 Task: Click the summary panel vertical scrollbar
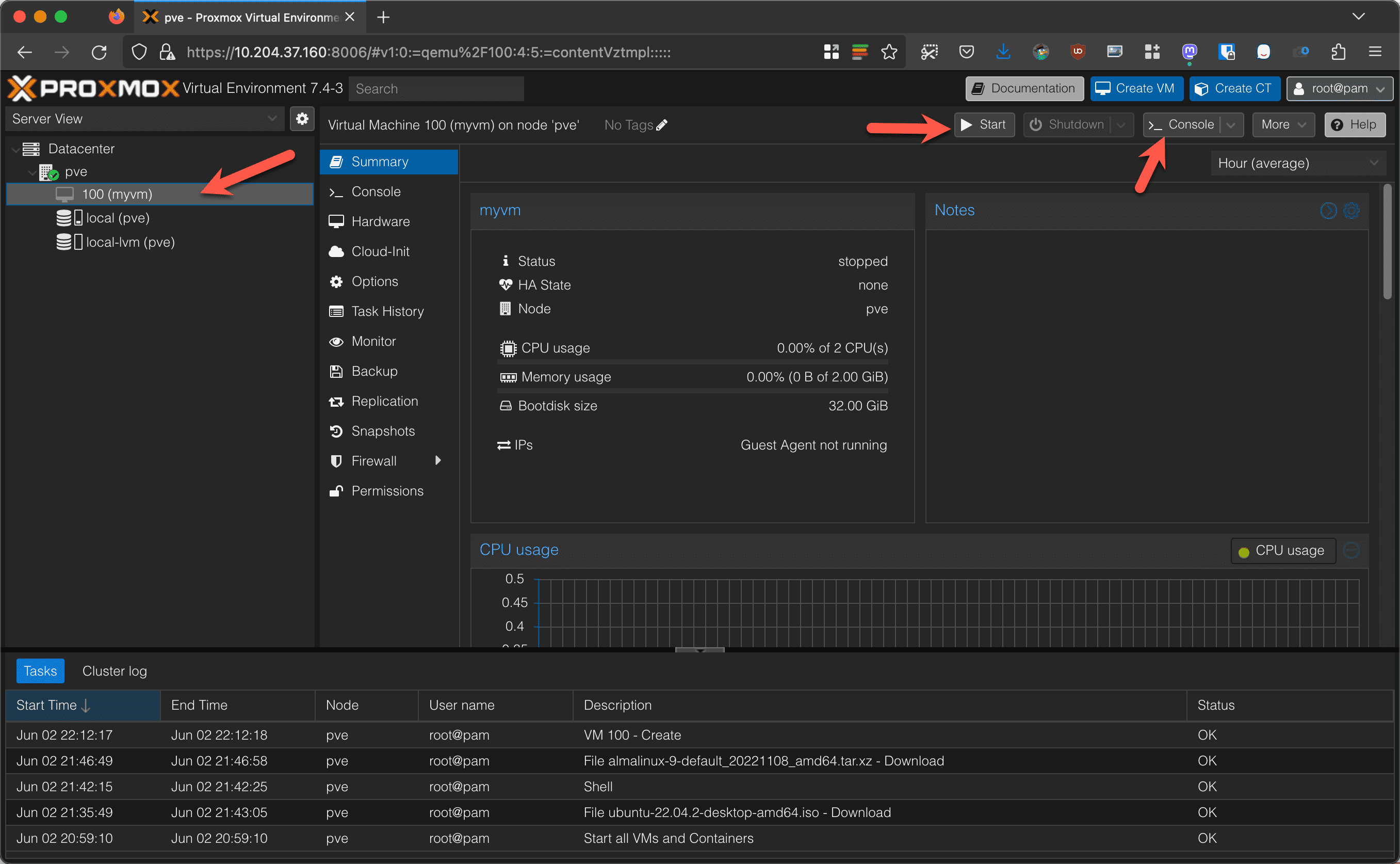tap(1388, 242)
